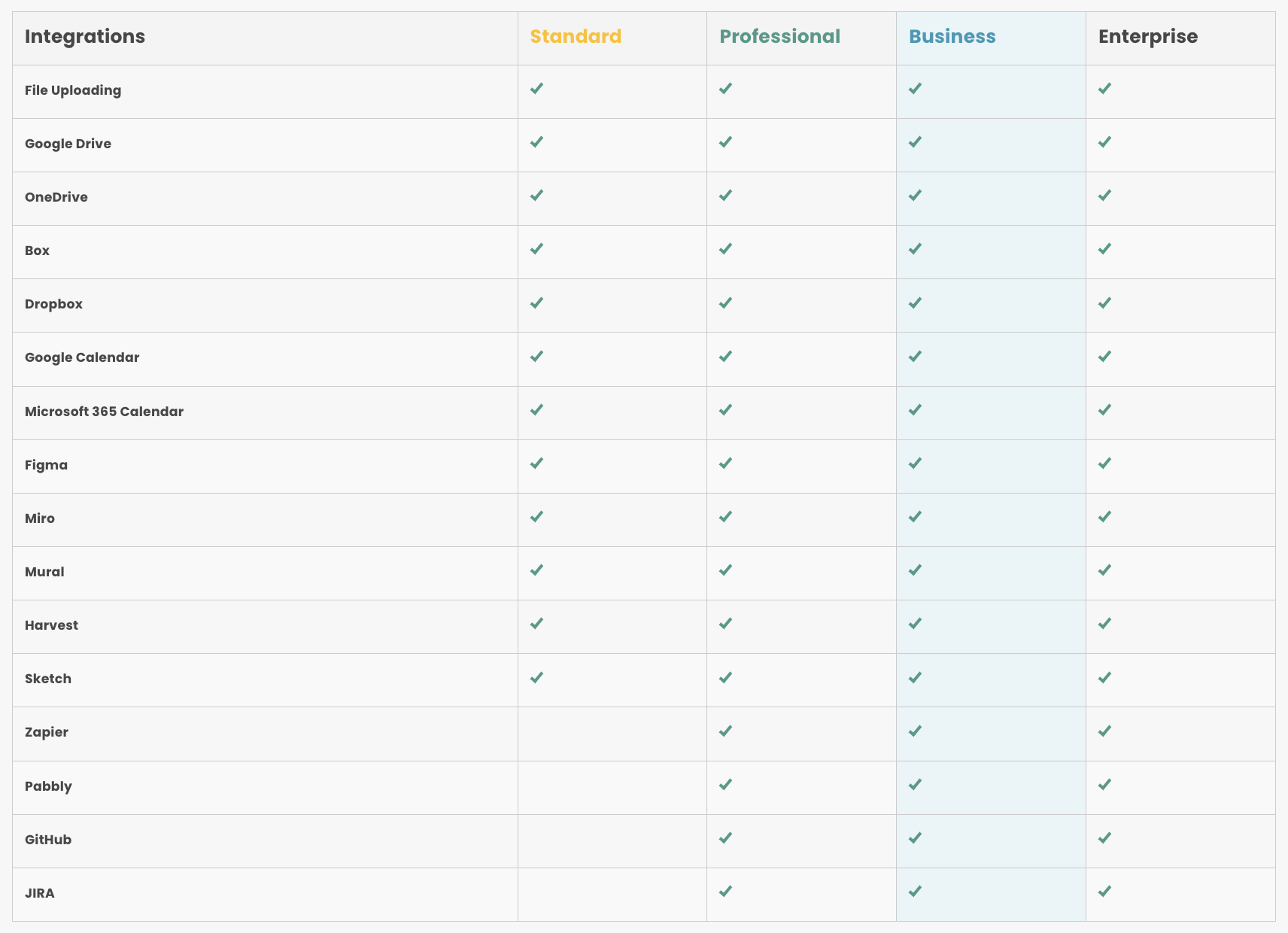Click the Enterprise checkmark for JIRA
This screenshot has width=1288, height=933.
pos(1104,892)
